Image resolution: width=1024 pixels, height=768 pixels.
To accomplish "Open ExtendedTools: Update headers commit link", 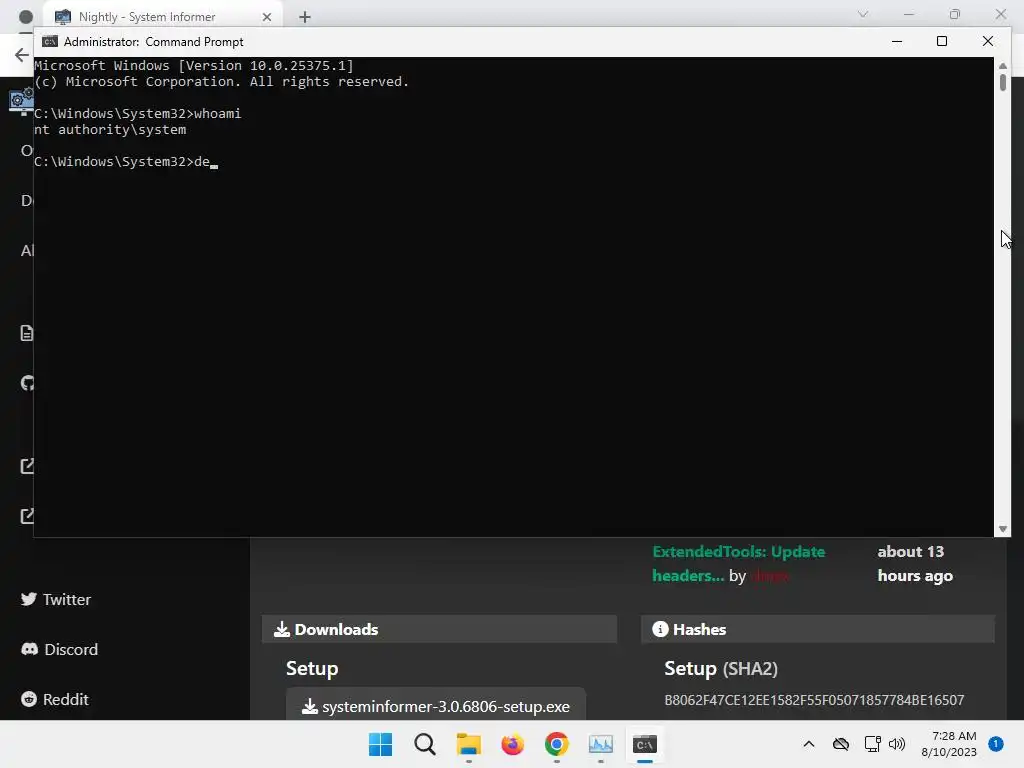I will [x=739, y=564].
